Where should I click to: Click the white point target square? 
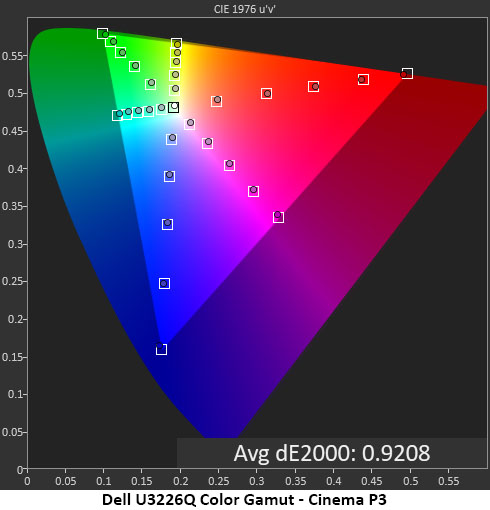pyautogui.click(x=173, y=107)
